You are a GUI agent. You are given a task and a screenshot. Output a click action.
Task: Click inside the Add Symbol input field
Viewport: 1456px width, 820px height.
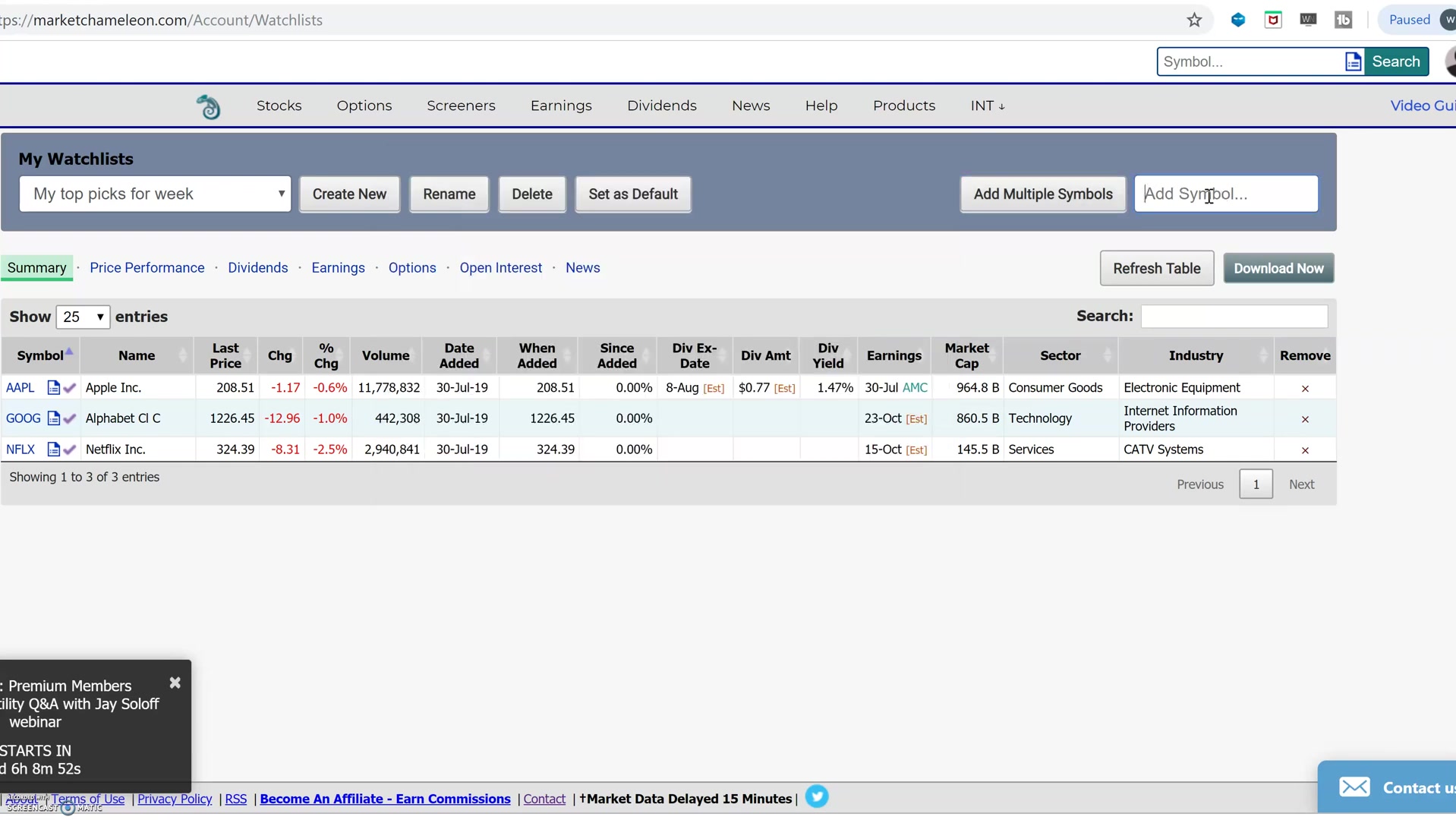1226,194
